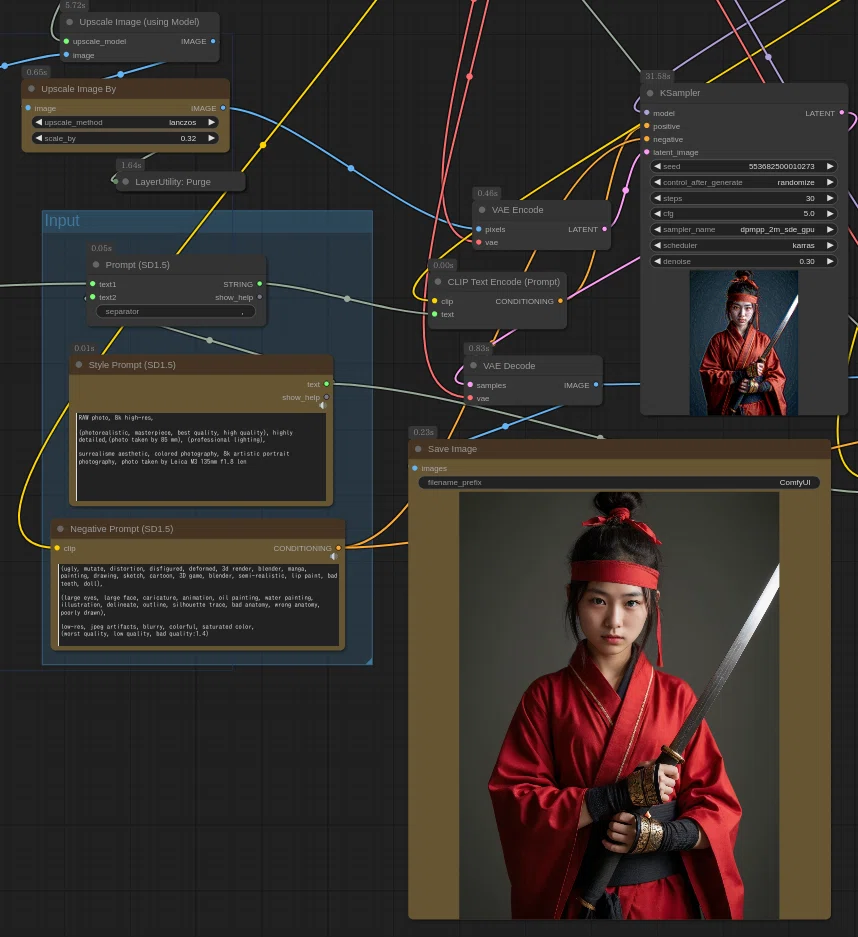
Task: Collapse the CLIP Text Encode (Prompt) node
Action: 438,282
